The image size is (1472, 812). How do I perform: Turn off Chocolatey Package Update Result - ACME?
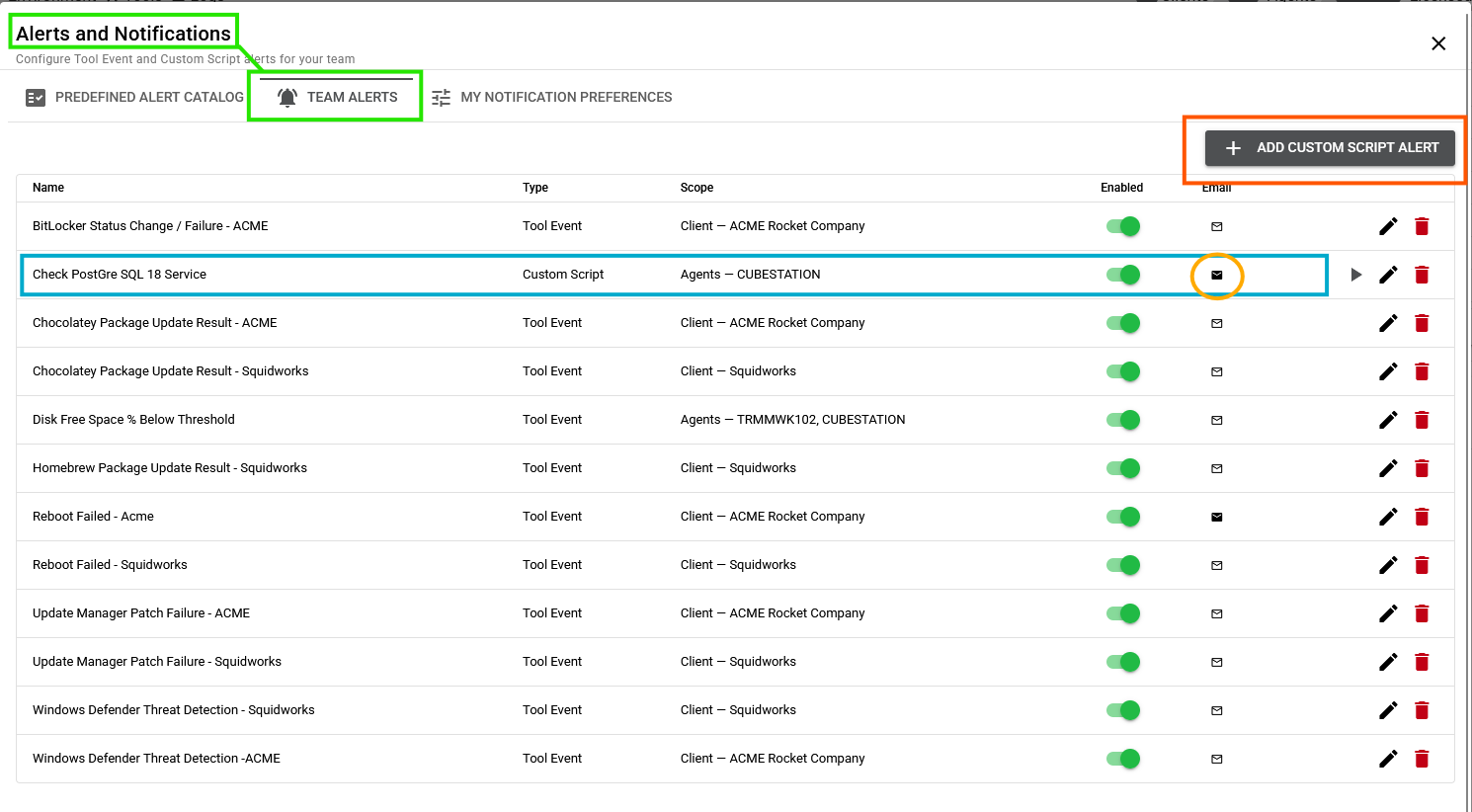tap(1123, 323)
